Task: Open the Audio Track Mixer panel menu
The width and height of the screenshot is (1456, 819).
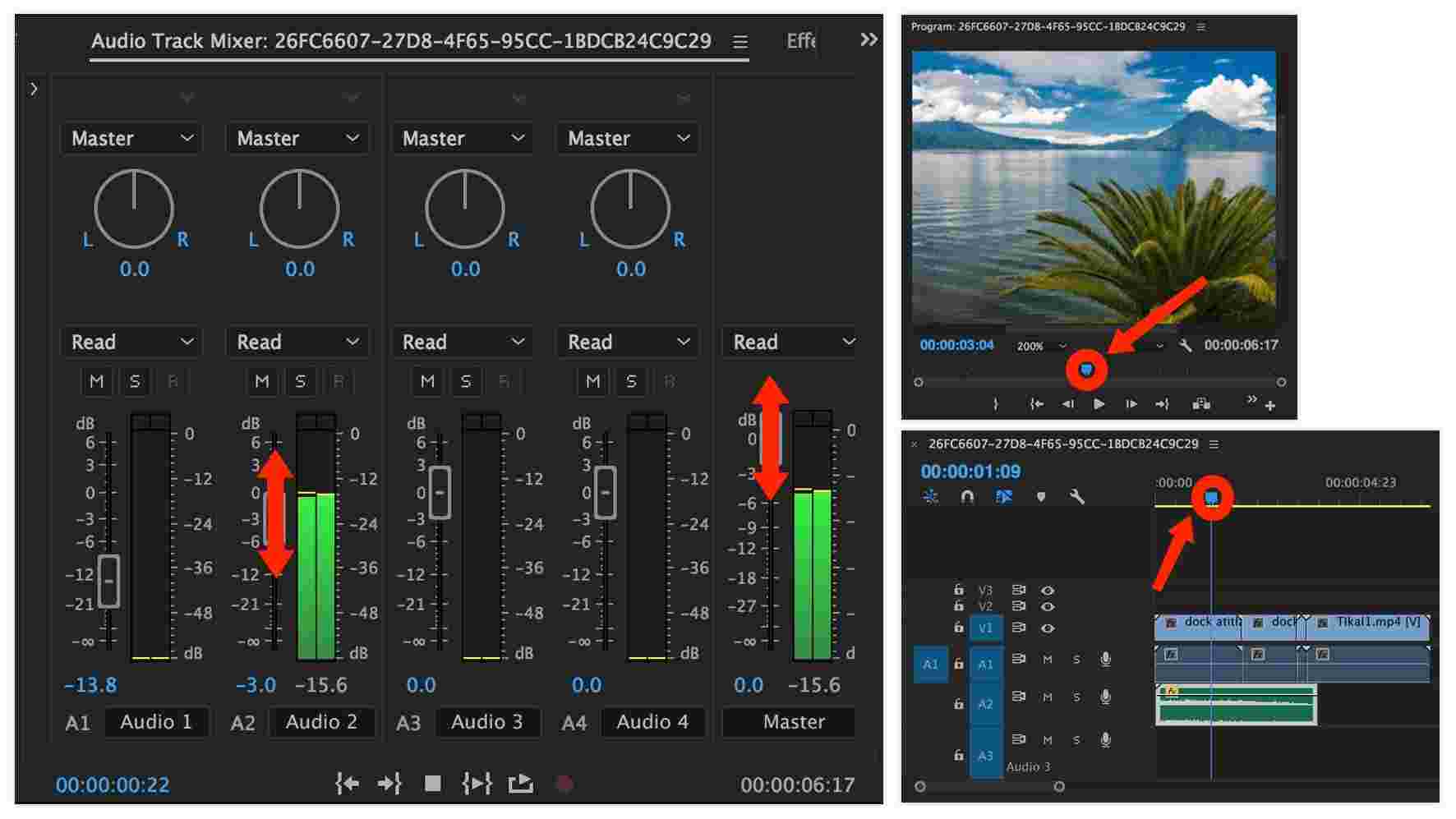Action: pyautogui.click(x=740, y=41)
